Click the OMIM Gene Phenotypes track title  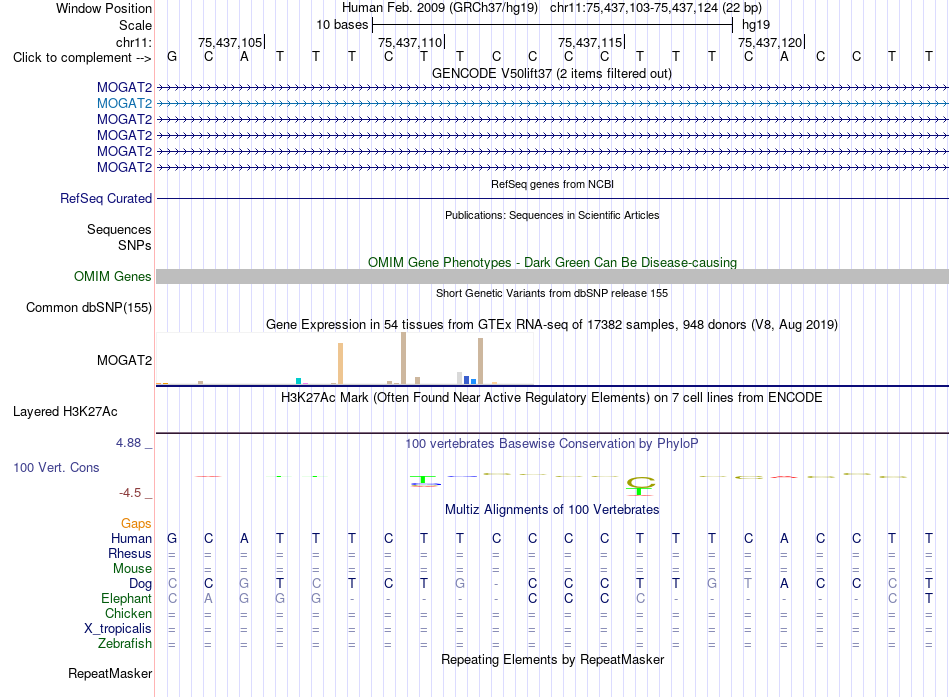[552, 262]
